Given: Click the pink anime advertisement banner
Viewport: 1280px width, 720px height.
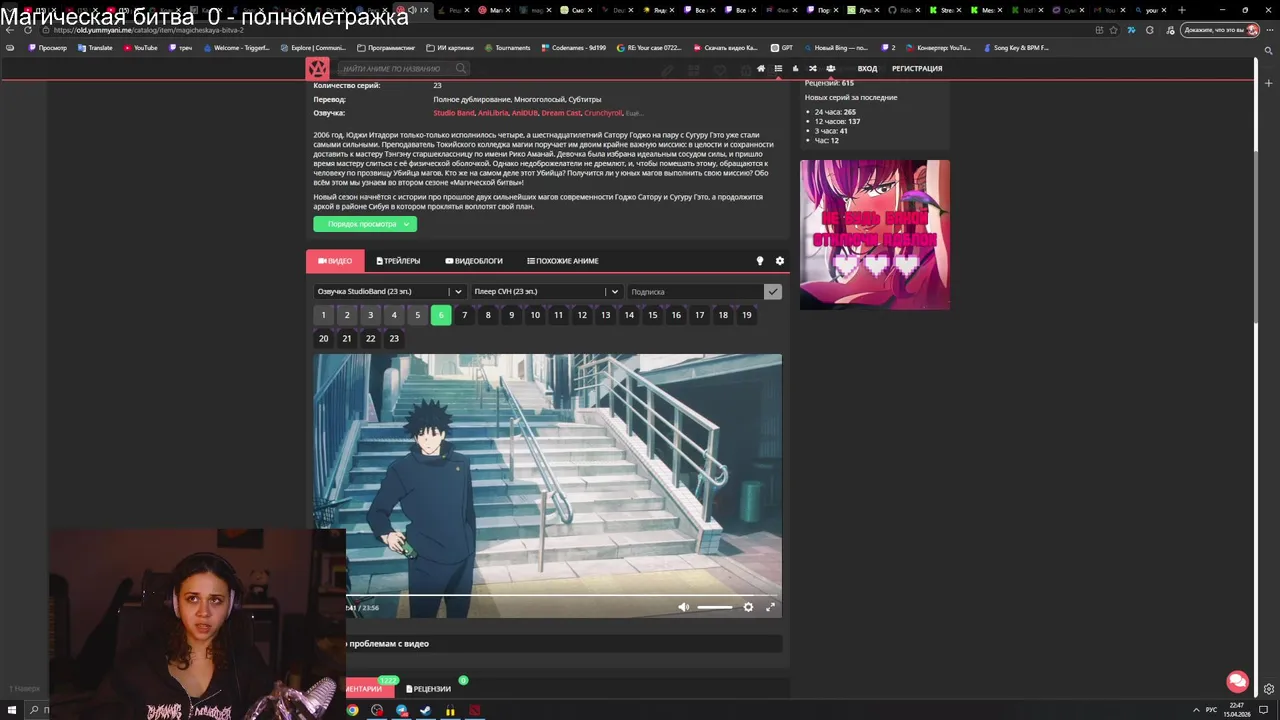Looking at the screenshot, I should (x=875, y=235).
